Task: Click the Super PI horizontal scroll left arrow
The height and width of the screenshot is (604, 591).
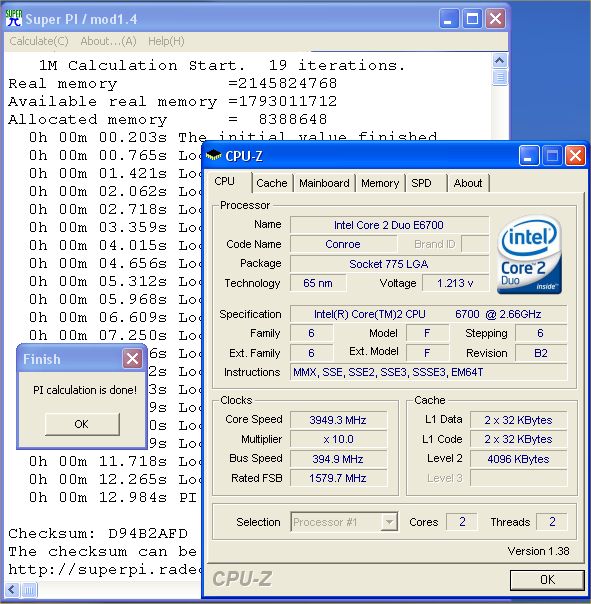Action: click(x=12, y=589)
